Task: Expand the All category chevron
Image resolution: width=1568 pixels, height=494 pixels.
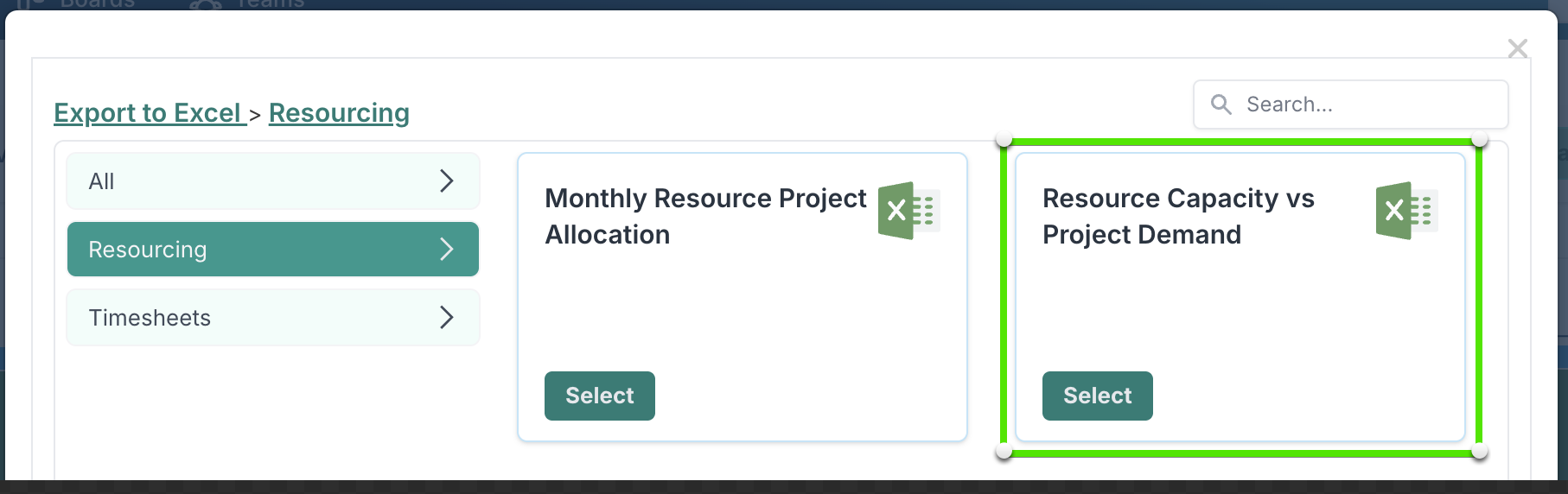Action: click(446, 181)
